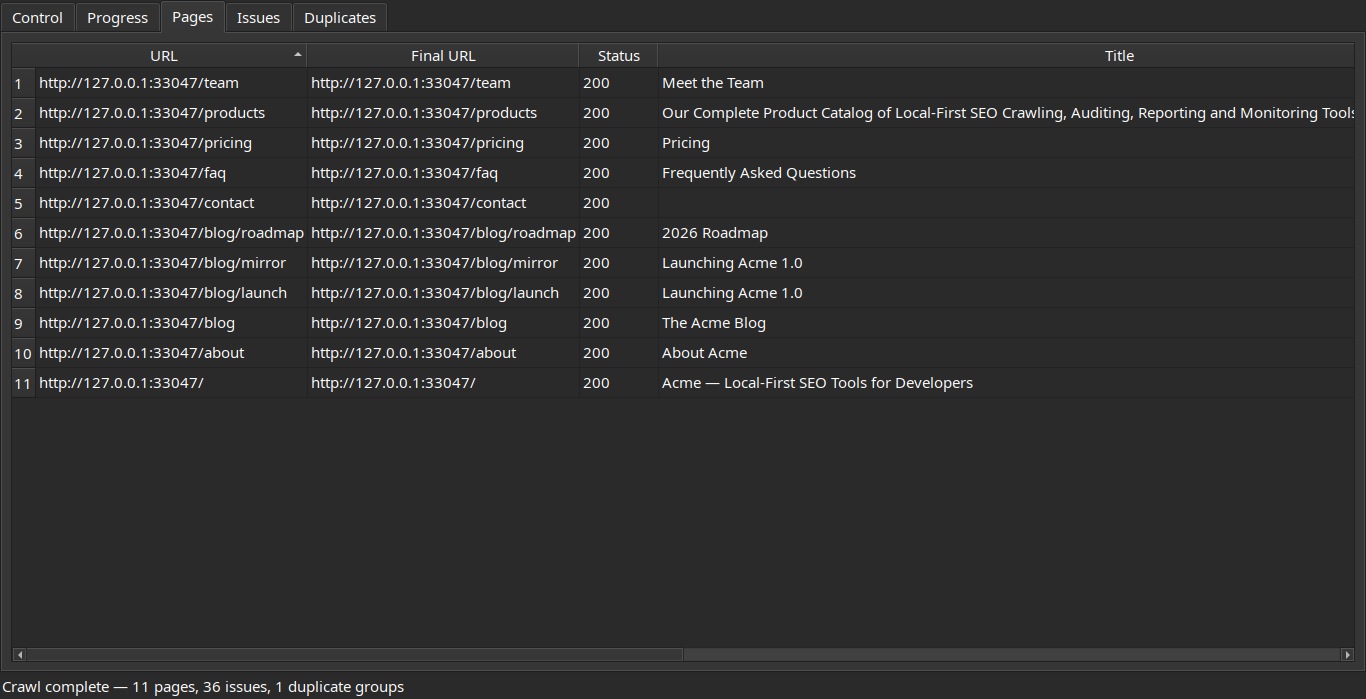Select row header number 9

pos(23,323)
